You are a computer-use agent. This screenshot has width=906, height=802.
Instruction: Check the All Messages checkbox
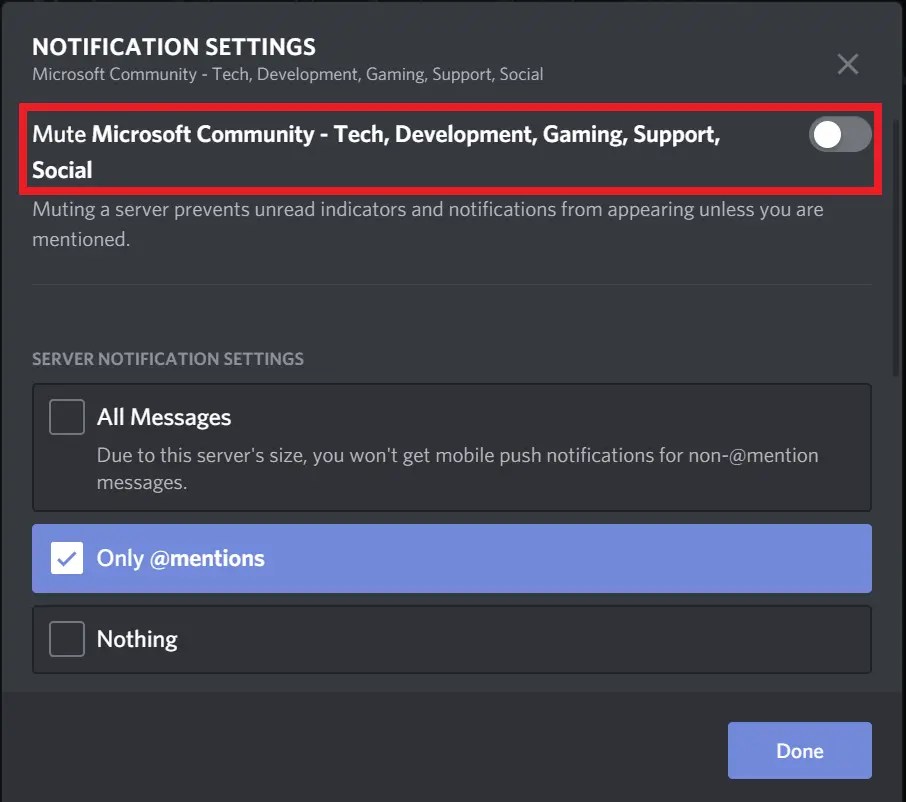67,417
